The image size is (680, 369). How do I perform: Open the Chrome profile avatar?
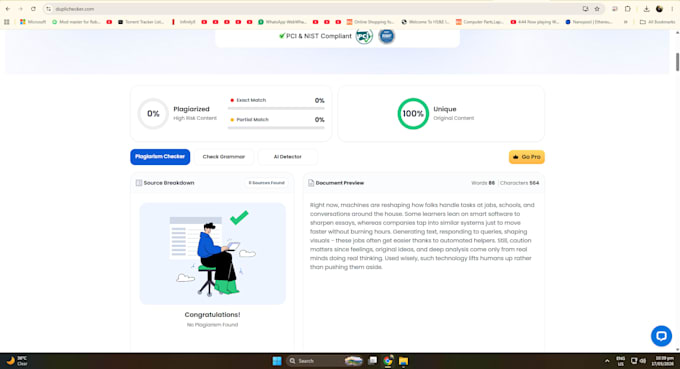tap(659, 9)
